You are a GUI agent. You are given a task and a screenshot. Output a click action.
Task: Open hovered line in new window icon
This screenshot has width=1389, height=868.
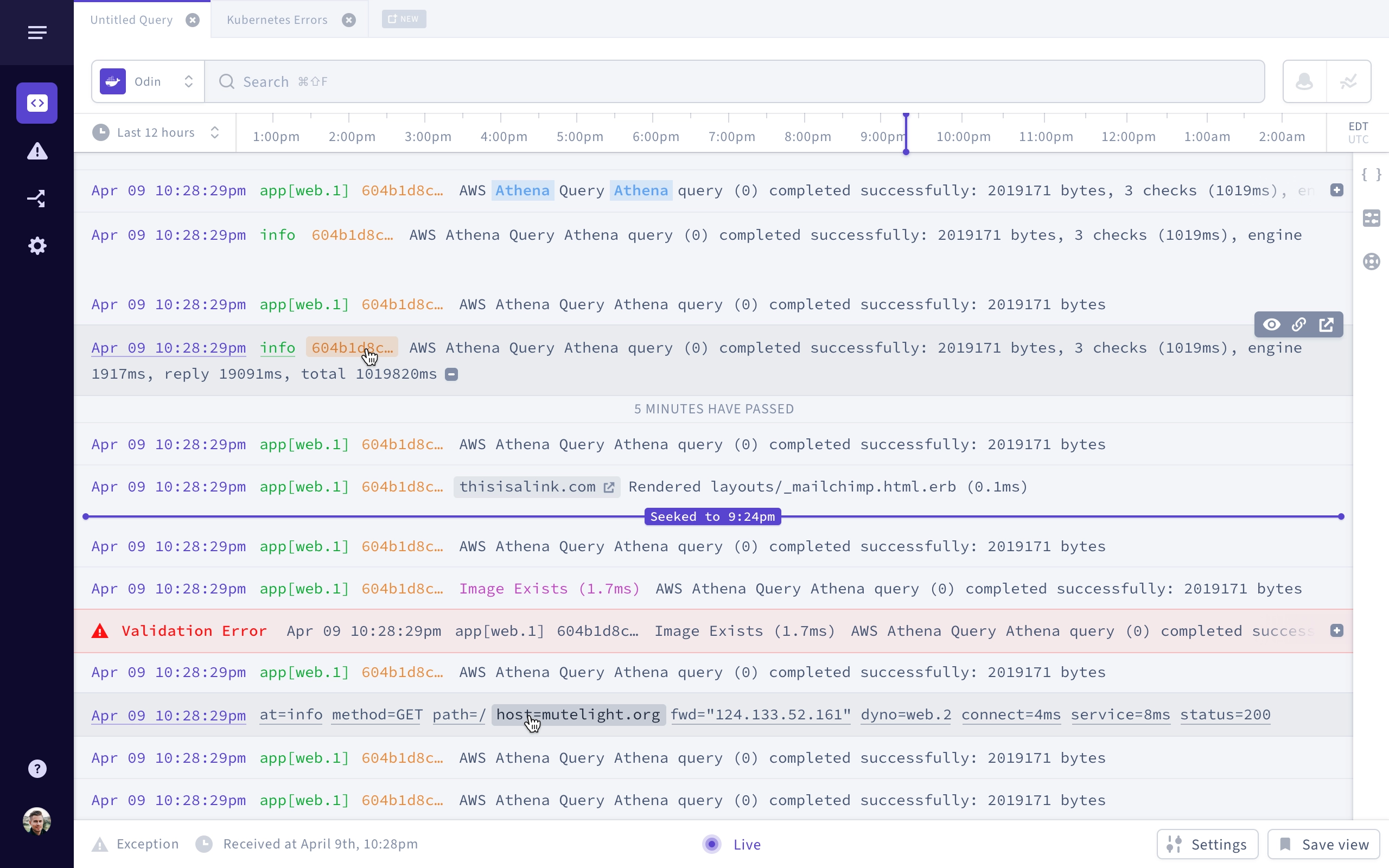[x=1327, y=325]
